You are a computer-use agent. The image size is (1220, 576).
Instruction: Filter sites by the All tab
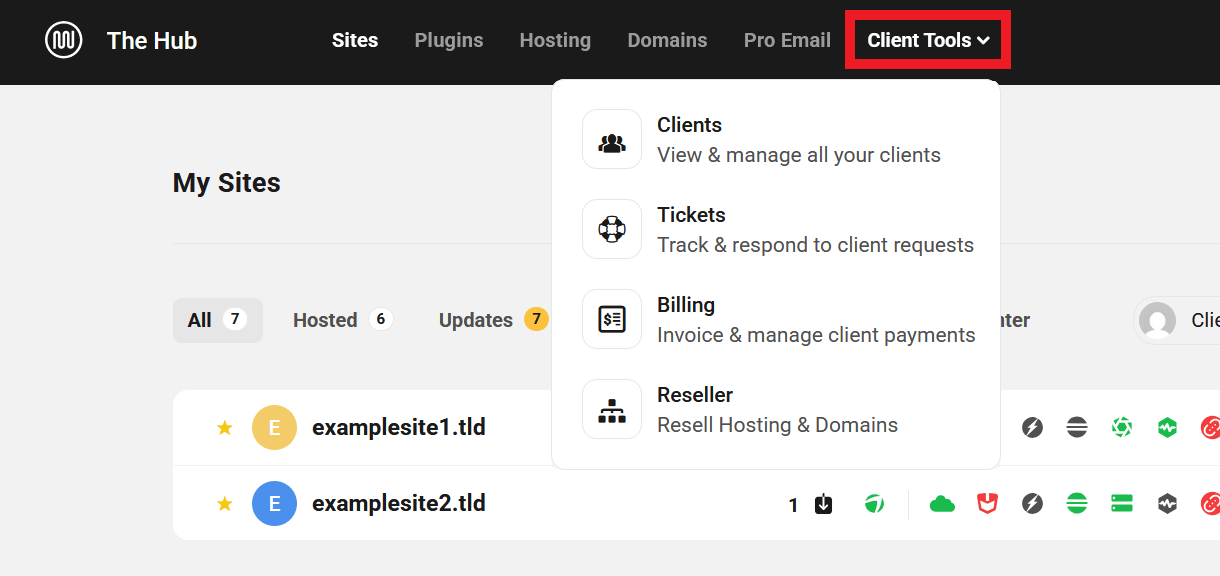[217, 320]
